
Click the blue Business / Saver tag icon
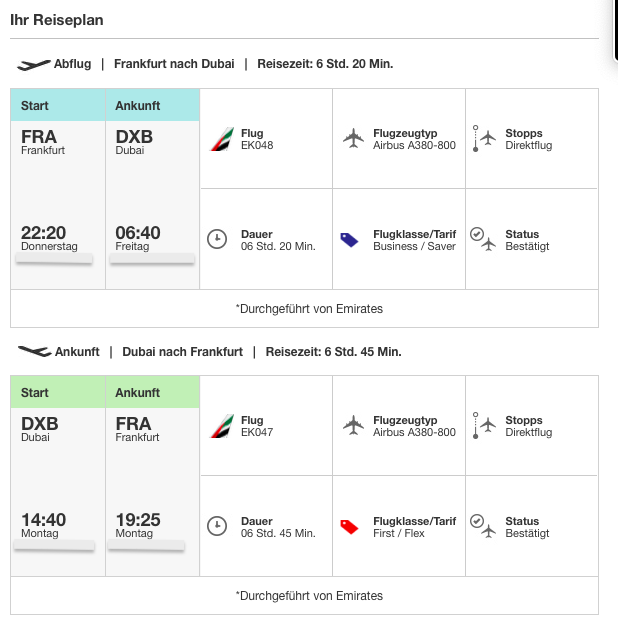tap(349, 239)
